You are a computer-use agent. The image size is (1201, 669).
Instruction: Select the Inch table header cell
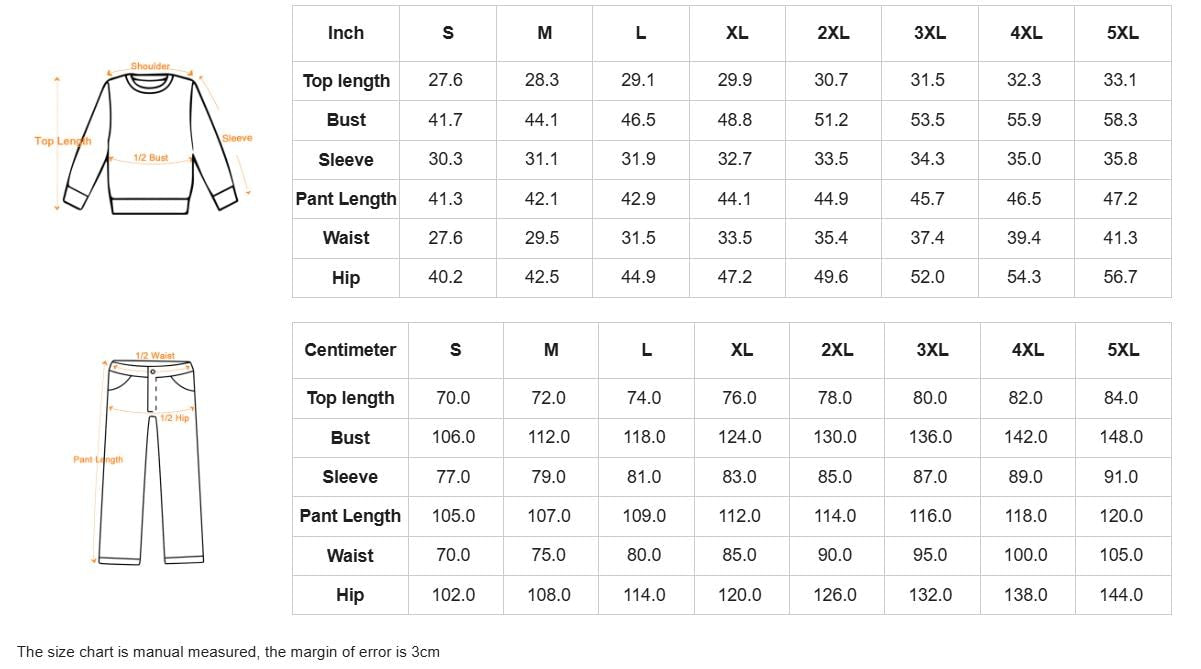coord(346,33)
